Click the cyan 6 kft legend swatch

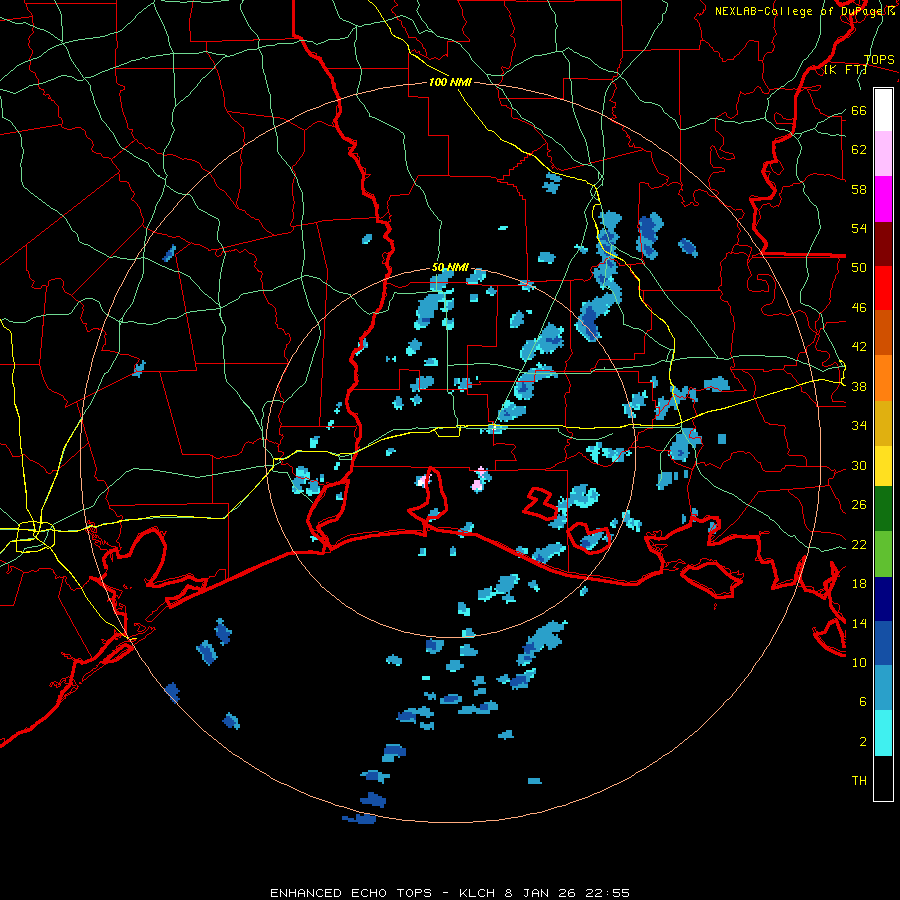tap(883, 733)
